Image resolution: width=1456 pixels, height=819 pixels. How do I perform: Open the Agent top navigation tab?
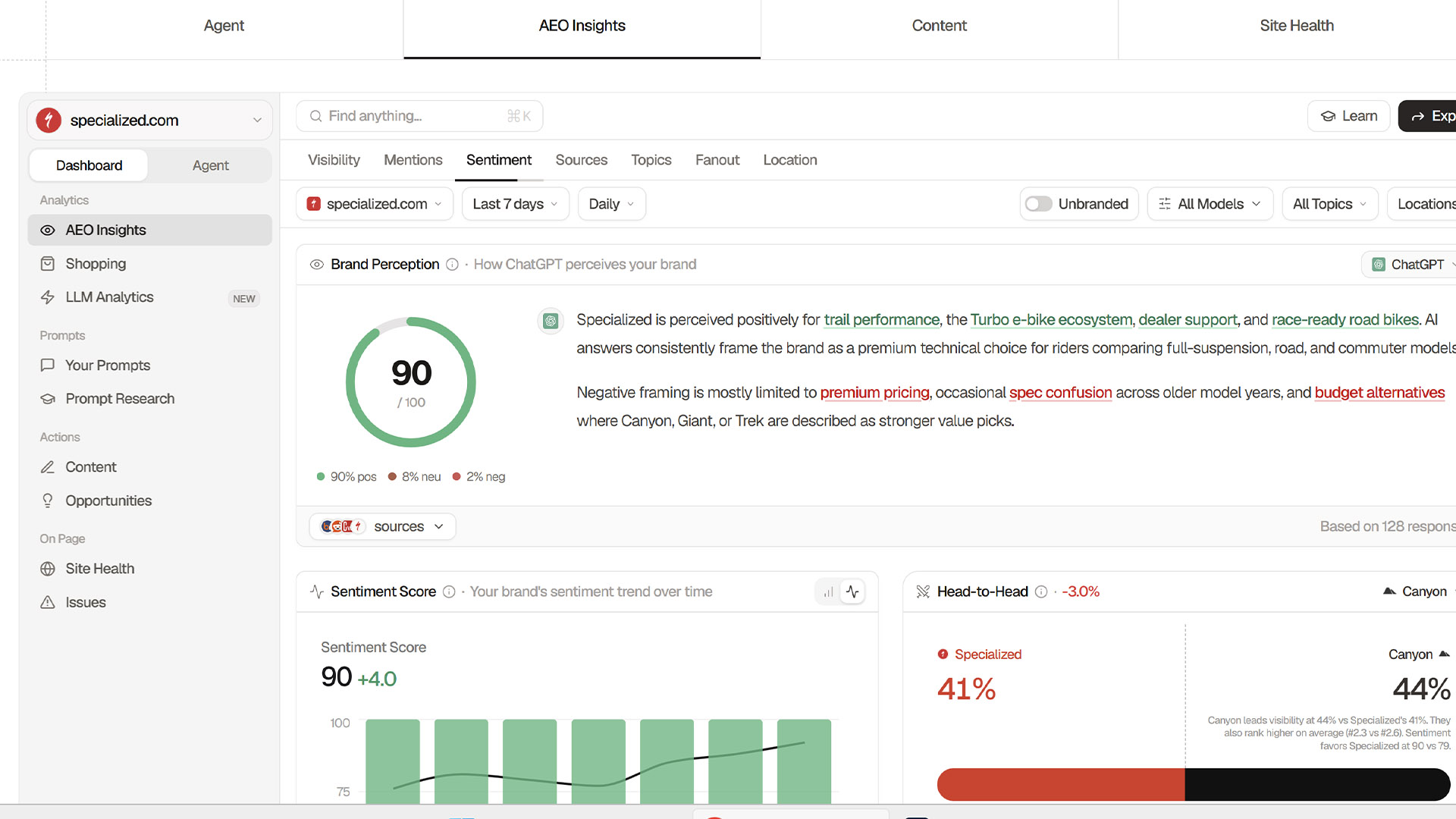224,26
